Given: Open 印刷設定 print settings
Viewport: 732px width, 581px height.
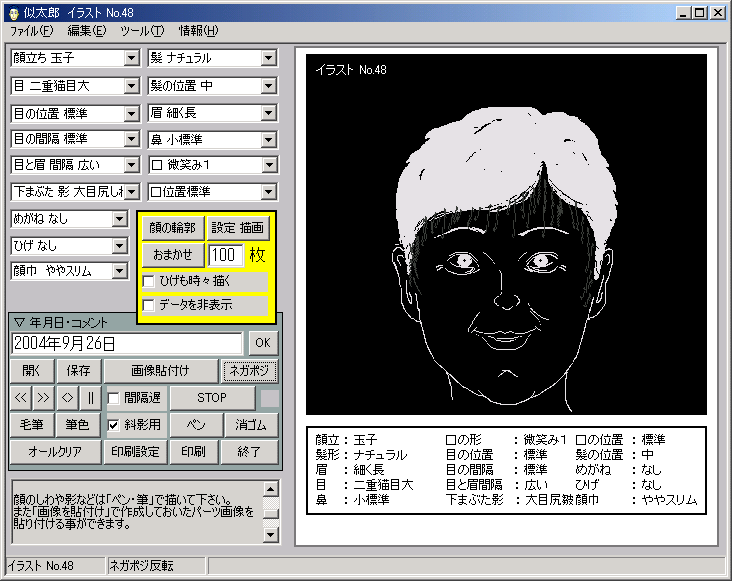Looking at the screenshot, I should pyautogui.click(x=135, y=452).
